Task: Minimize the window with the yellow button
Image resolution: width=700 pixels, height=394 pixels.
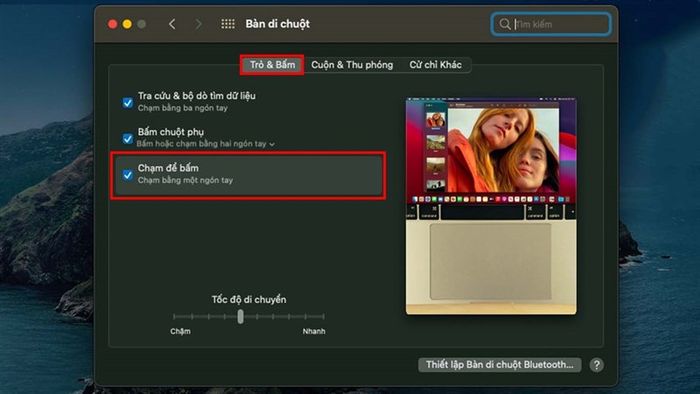Action: 127,24
